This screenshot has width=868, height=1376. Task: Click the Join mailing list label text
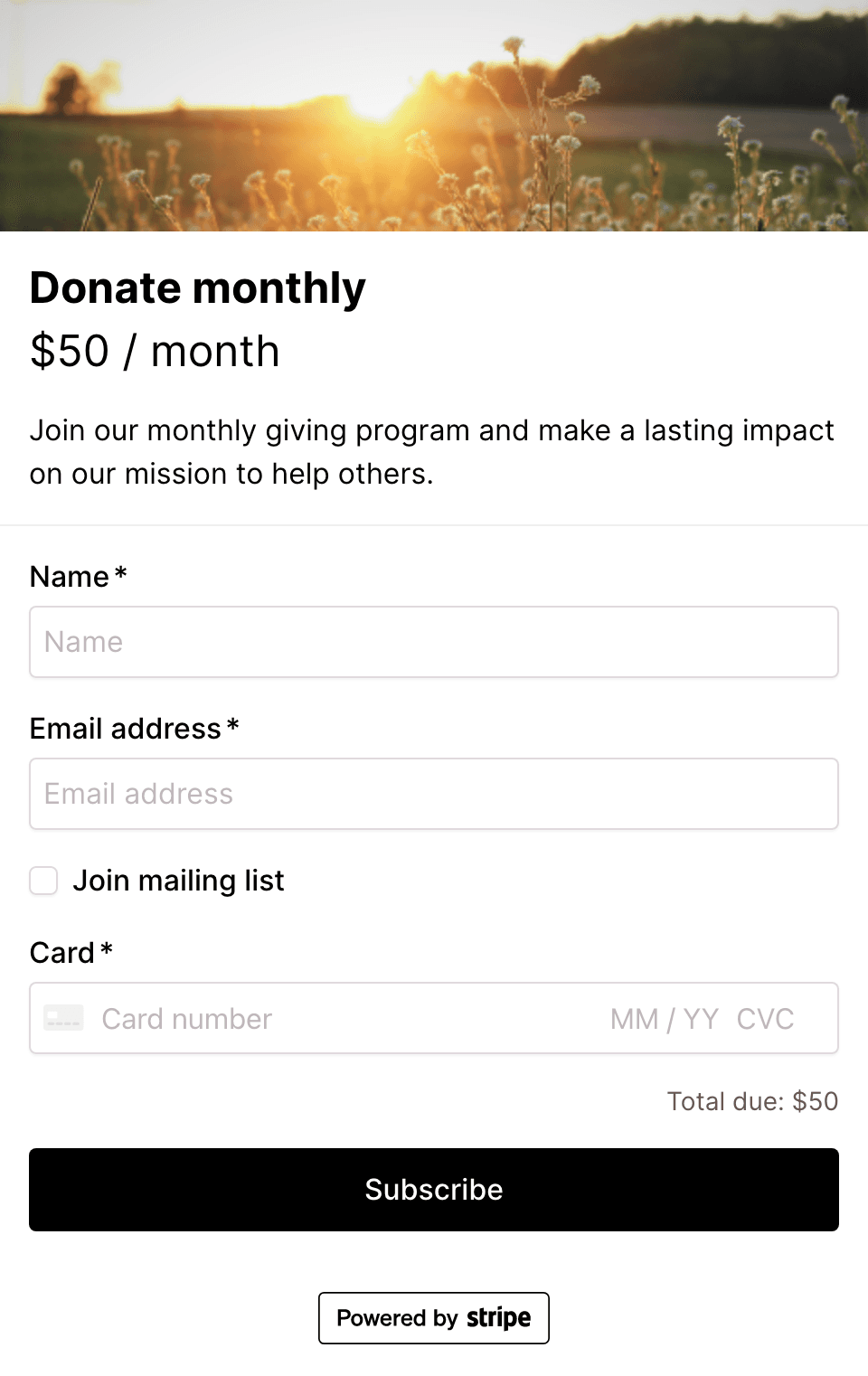(x=178, y=881)
